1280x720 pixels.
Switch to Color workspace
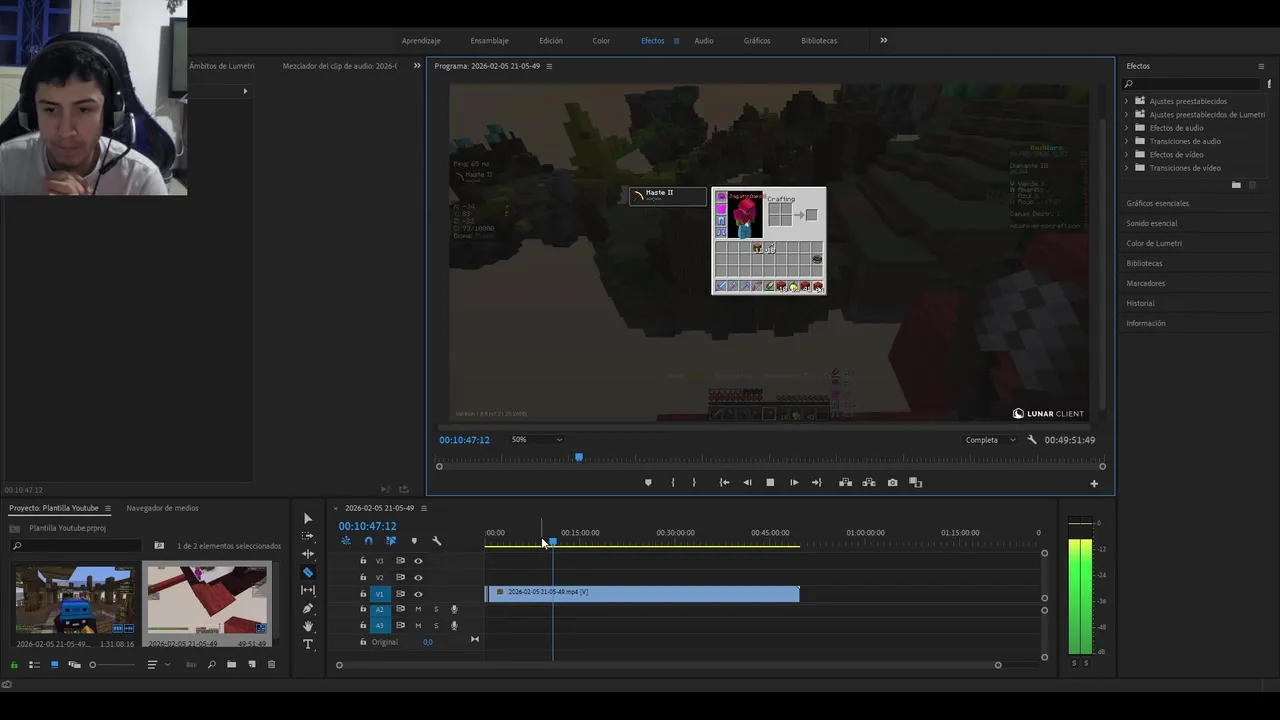pyautogui.click(x=601, y=41)
